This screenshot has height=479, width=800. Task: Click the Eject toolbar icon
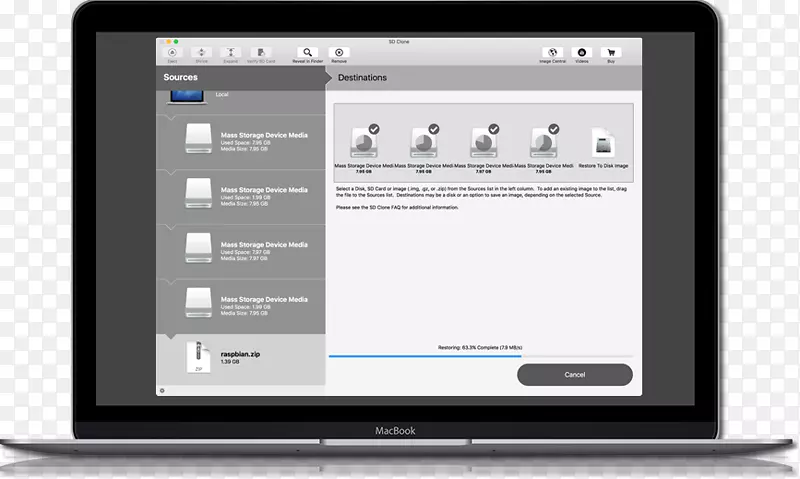172,52
